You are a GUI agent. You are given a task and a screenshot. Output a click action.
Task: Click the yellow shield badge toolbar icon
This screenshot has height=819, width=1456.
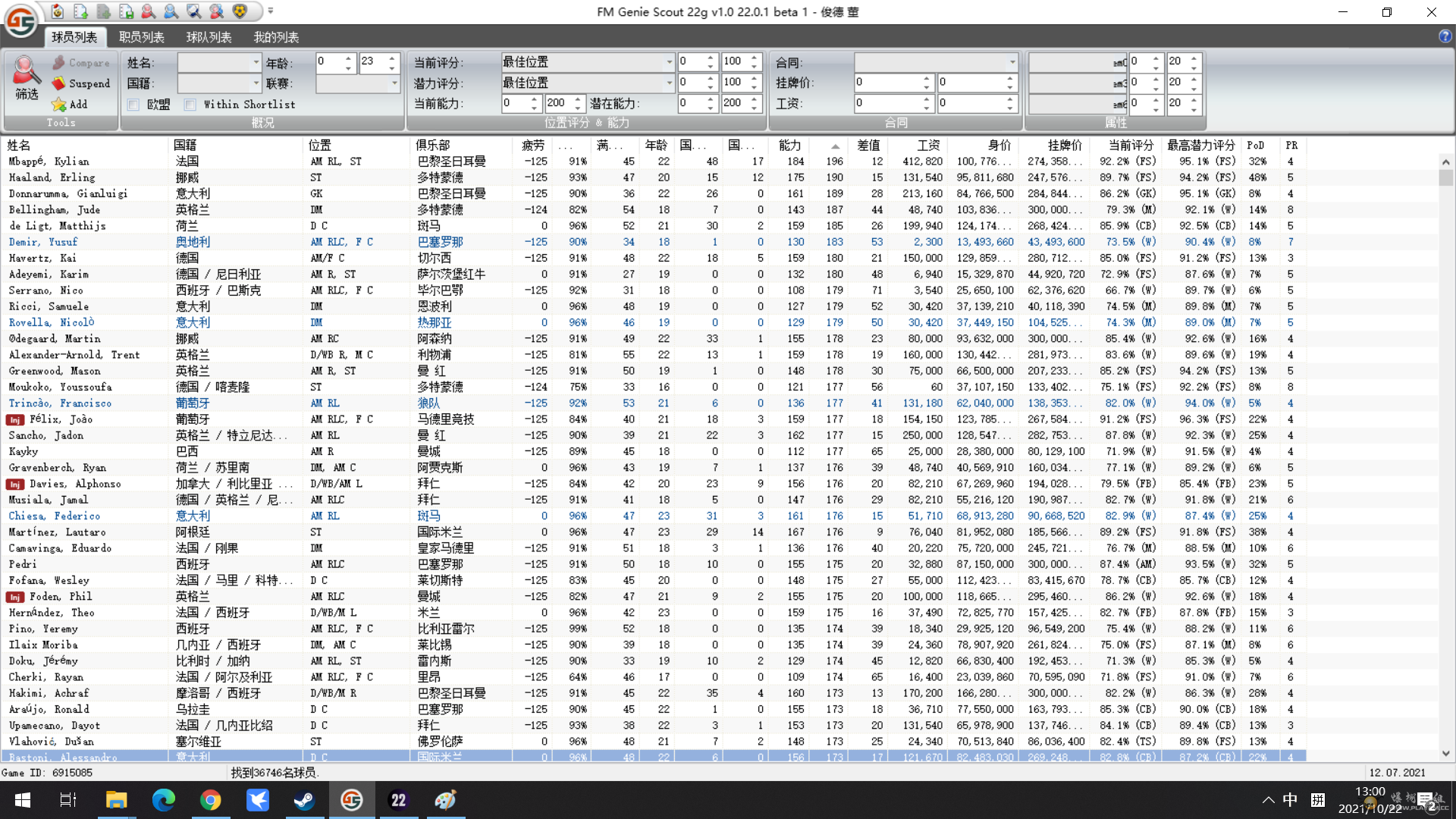[240, 11]
